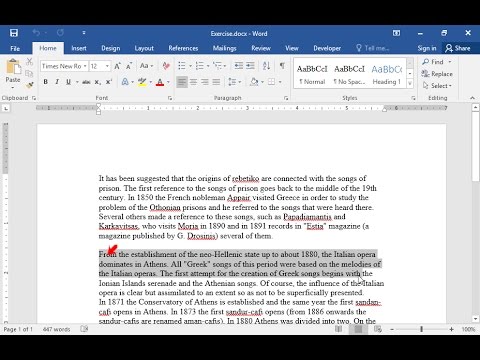
Task: Justify the paragraph text
Action: (216, 82)
